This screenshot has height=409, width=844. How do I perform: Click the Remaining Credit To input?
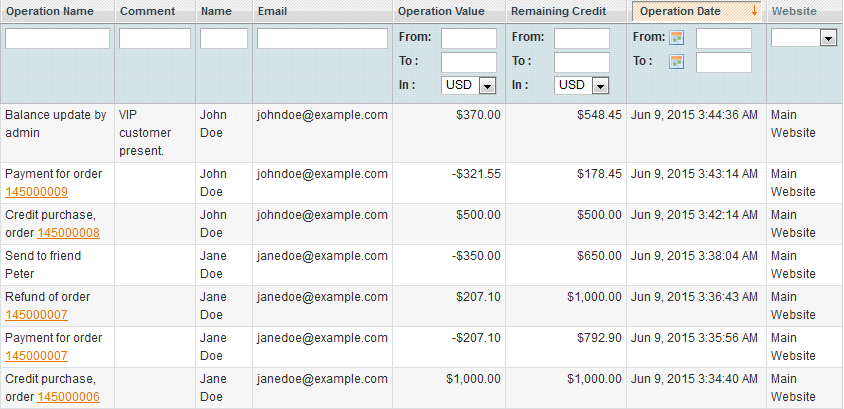[x=582, y=62]
